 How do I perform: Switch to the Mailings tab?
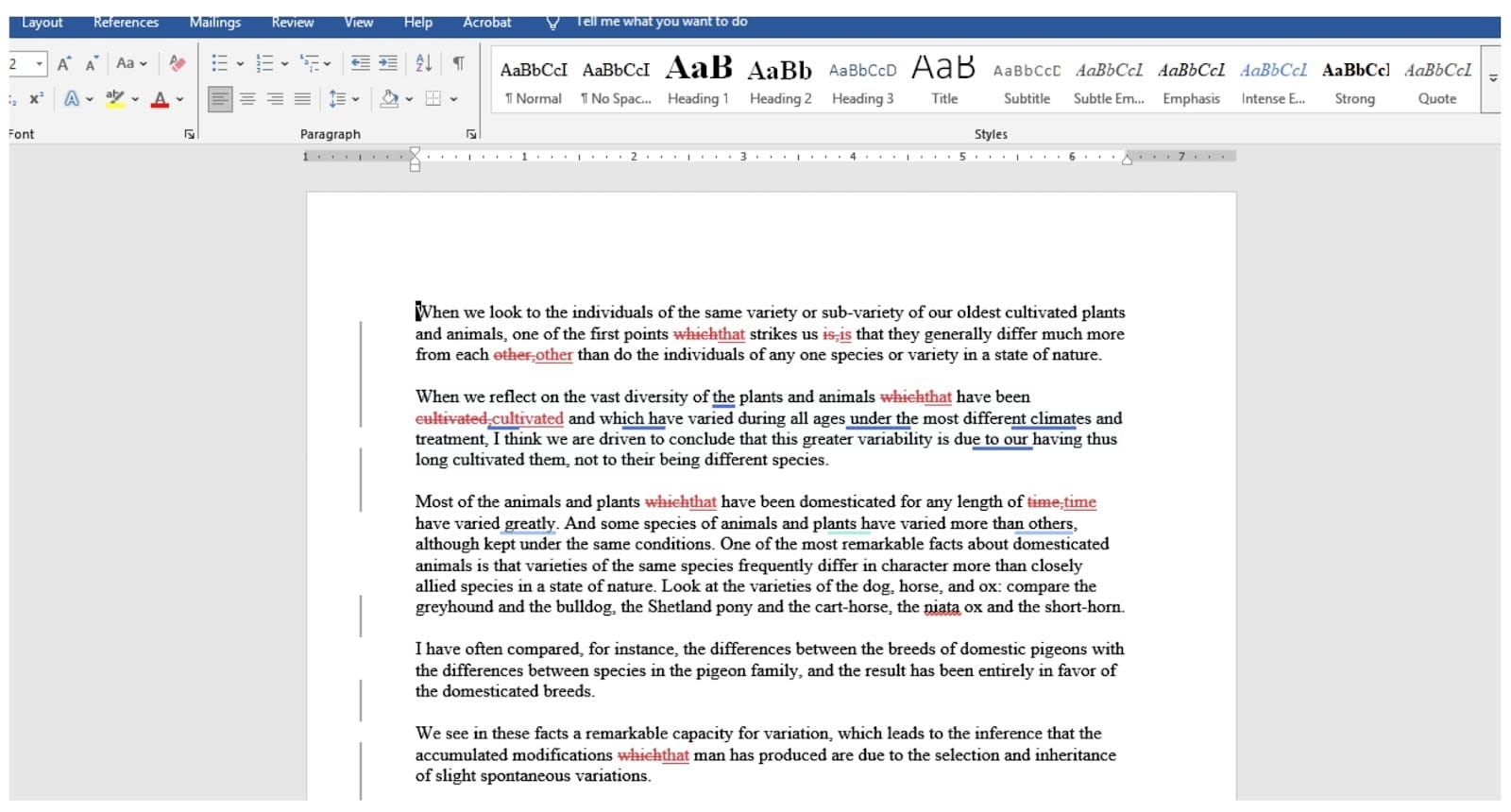tap(214, 22)
